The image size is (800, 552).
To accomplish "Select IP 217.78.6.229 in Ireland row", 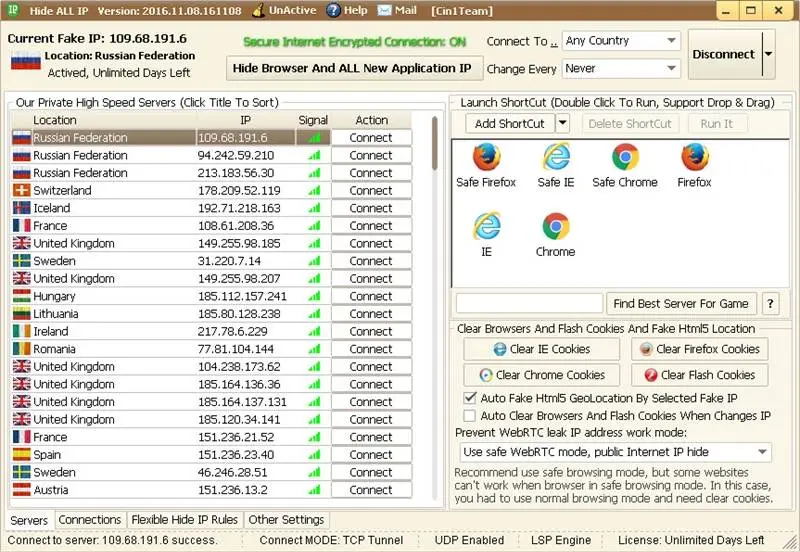I will (x=232, y=331).
